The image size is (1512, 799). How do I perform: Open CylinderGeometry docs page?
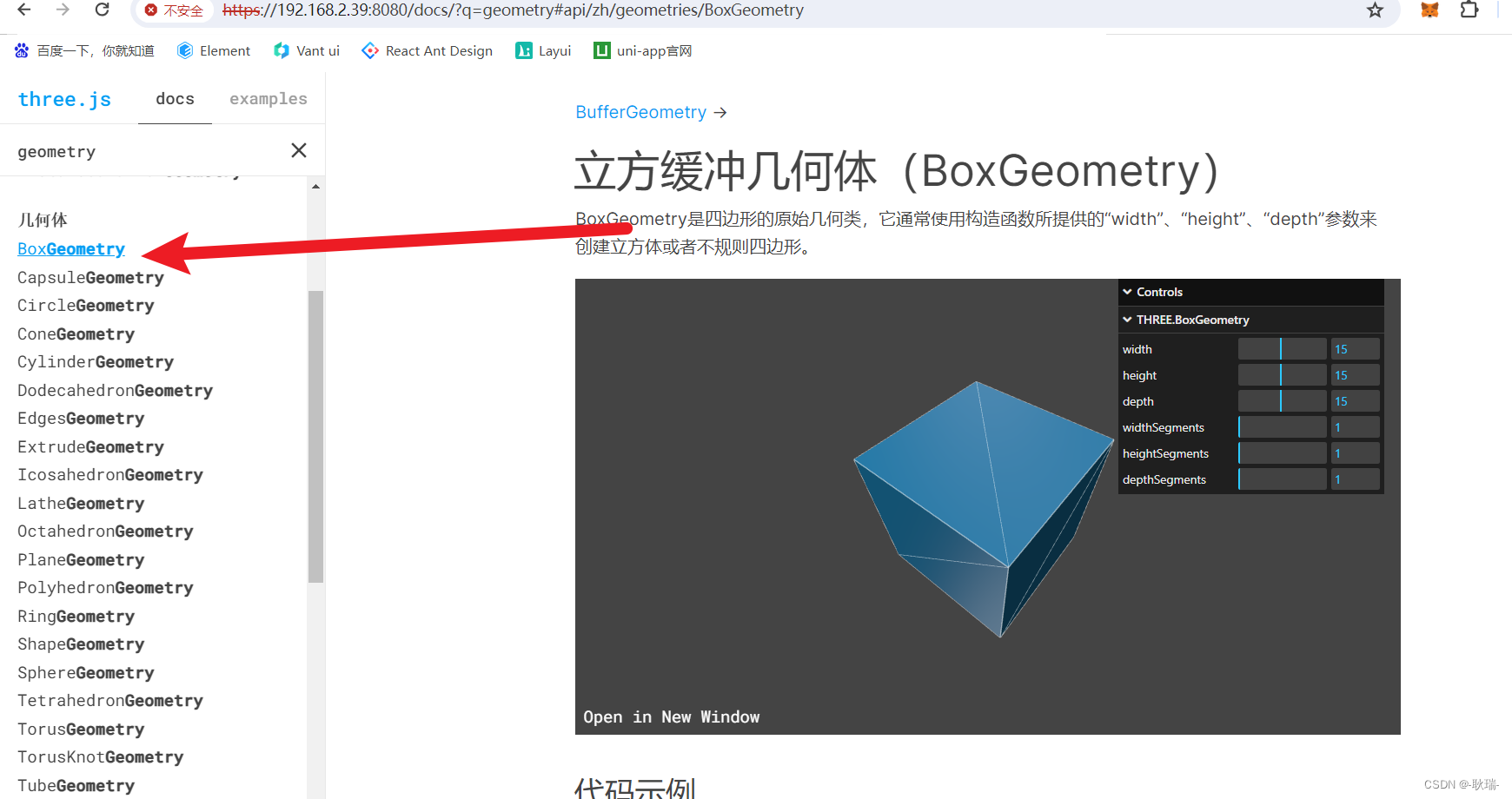coord(96,362)
